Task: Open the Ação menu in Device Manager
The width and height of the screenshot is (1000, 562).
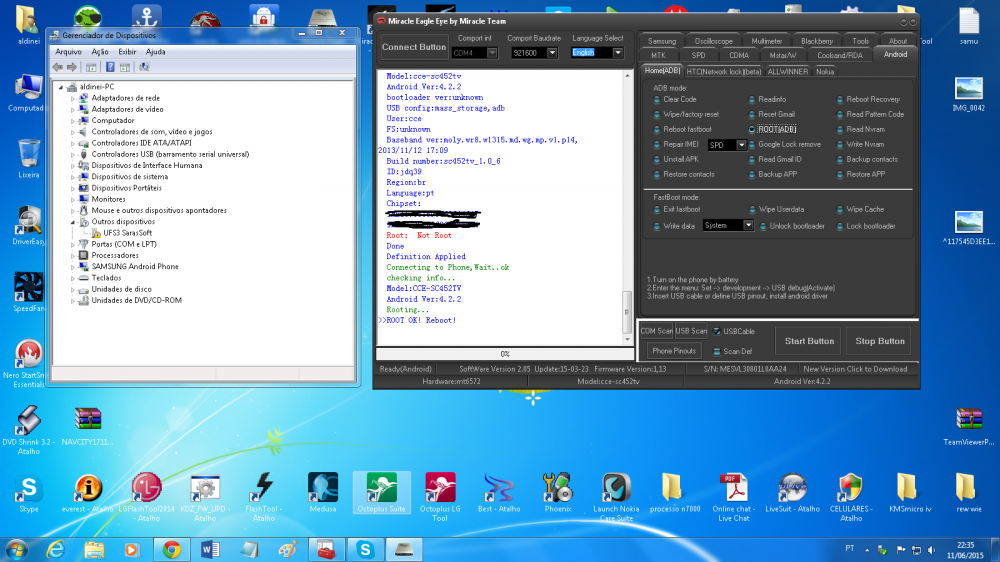Action: pyautogui.click(x=99, y=52)
